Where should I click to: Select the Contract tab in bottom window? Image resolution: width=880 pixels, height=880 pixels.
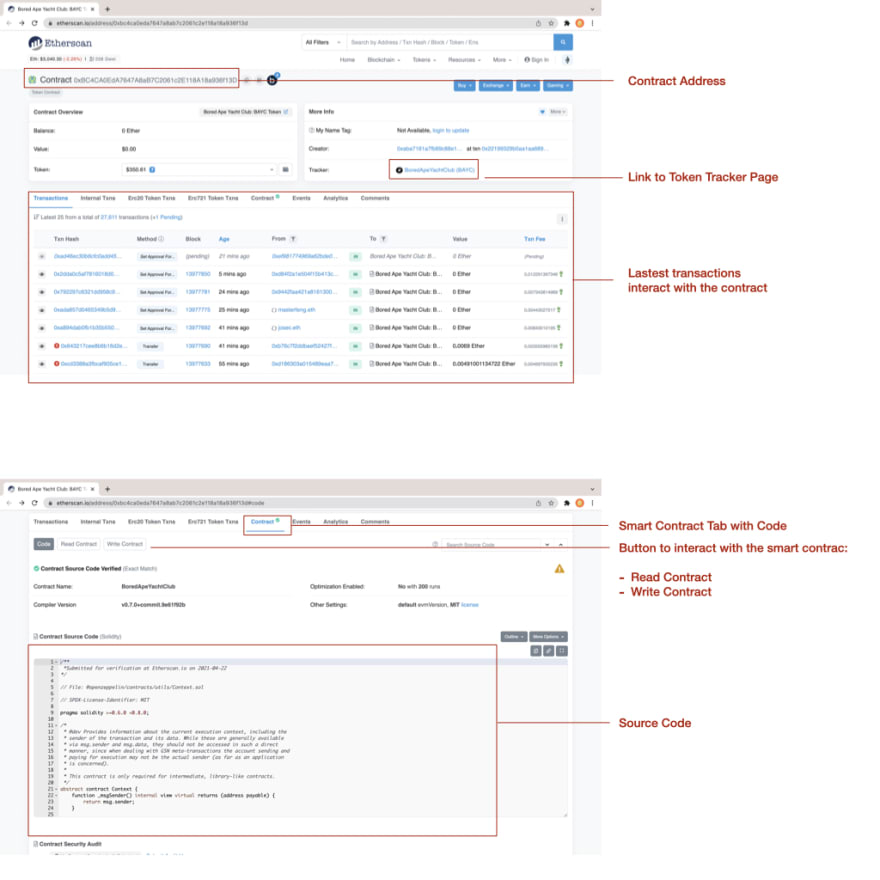265,522
